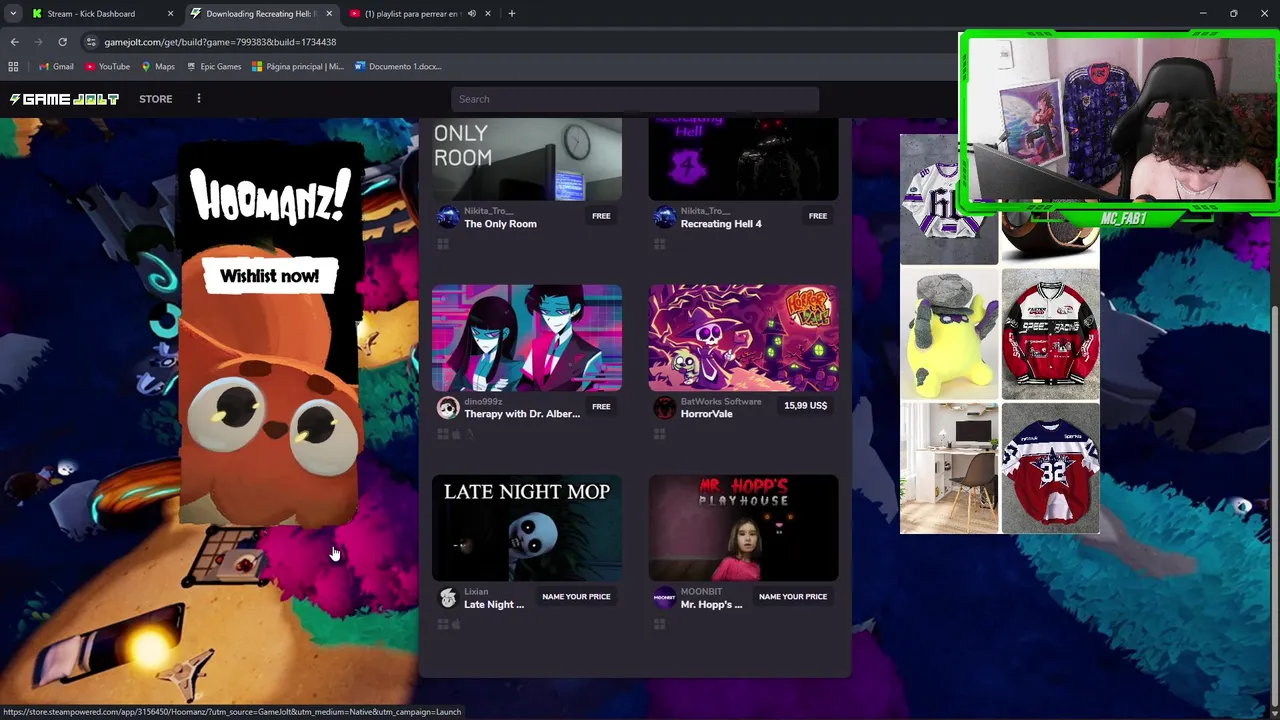Open the desk and chair ad image
The image size is (1280, 720).
tap(949, 468)
